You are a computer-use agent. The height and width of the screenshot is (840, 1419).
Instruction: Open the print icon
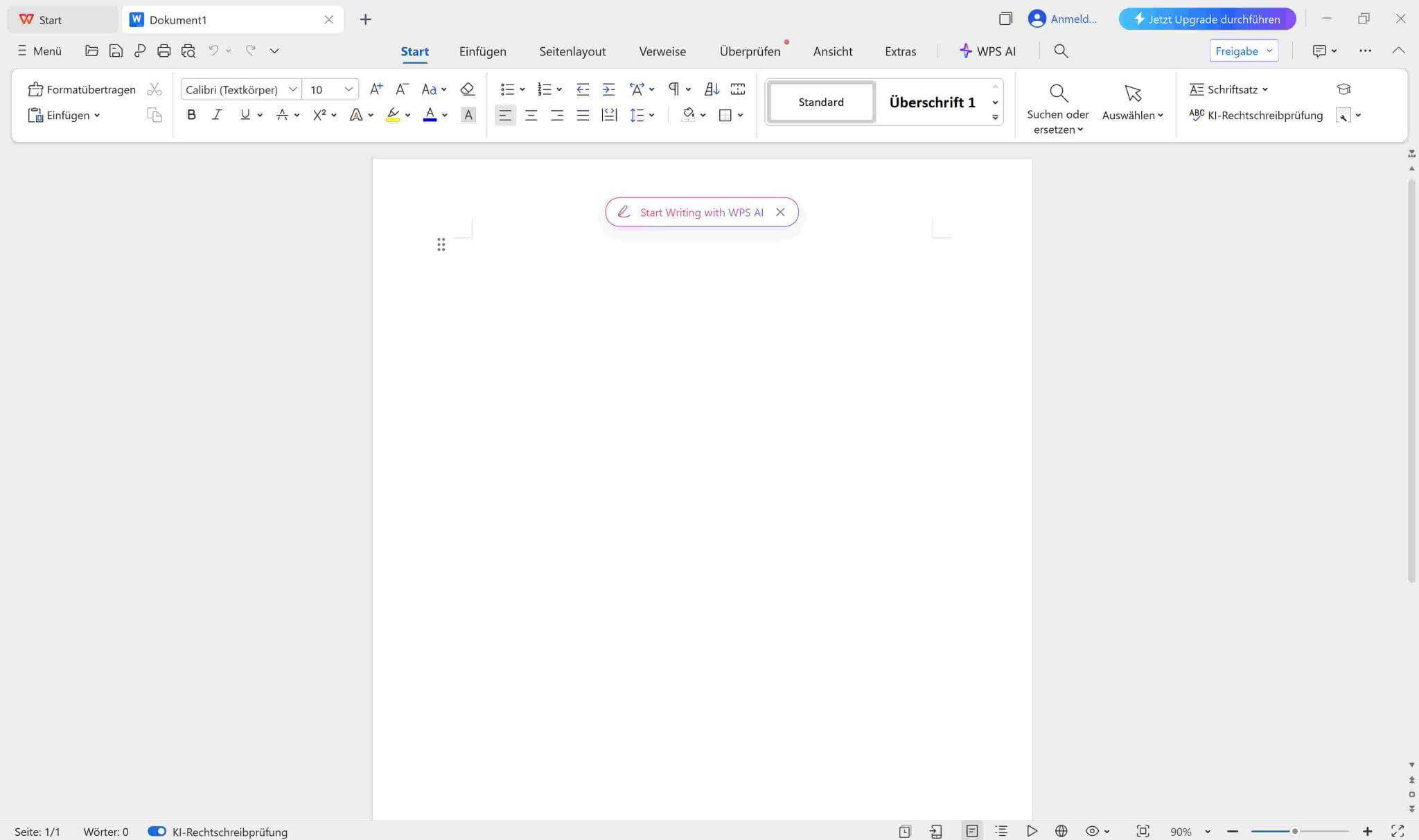pos(164,51)
